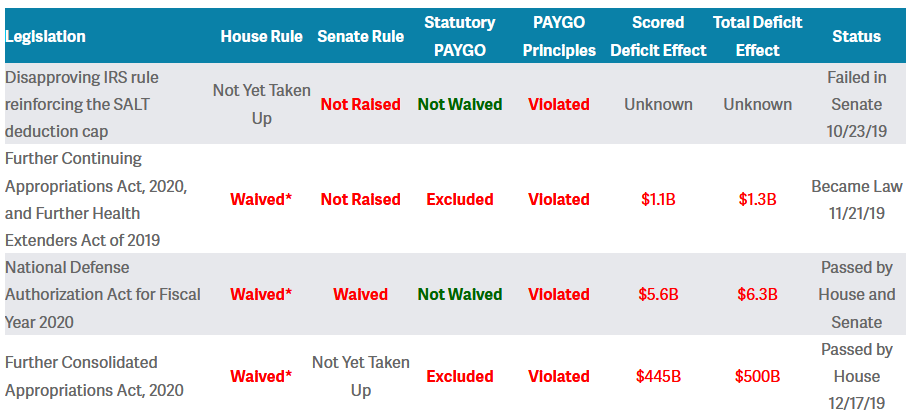Click the PAYGO Principles column header
This screenshot has width=911, height=419.
pyautogui.click(x=559, y=36)
